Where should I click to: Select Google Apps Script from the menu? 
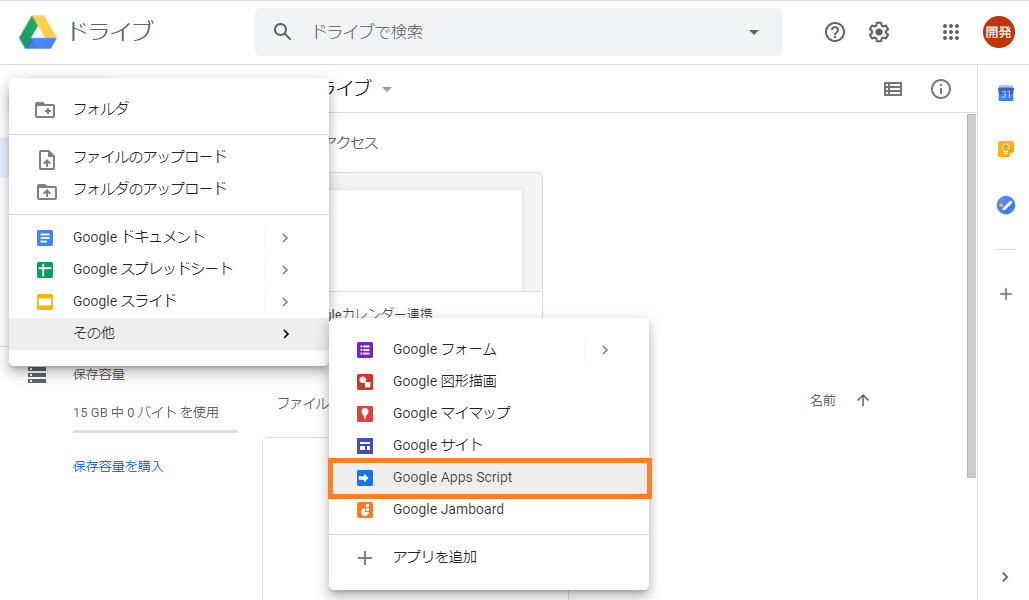click(x=453, y=477)
